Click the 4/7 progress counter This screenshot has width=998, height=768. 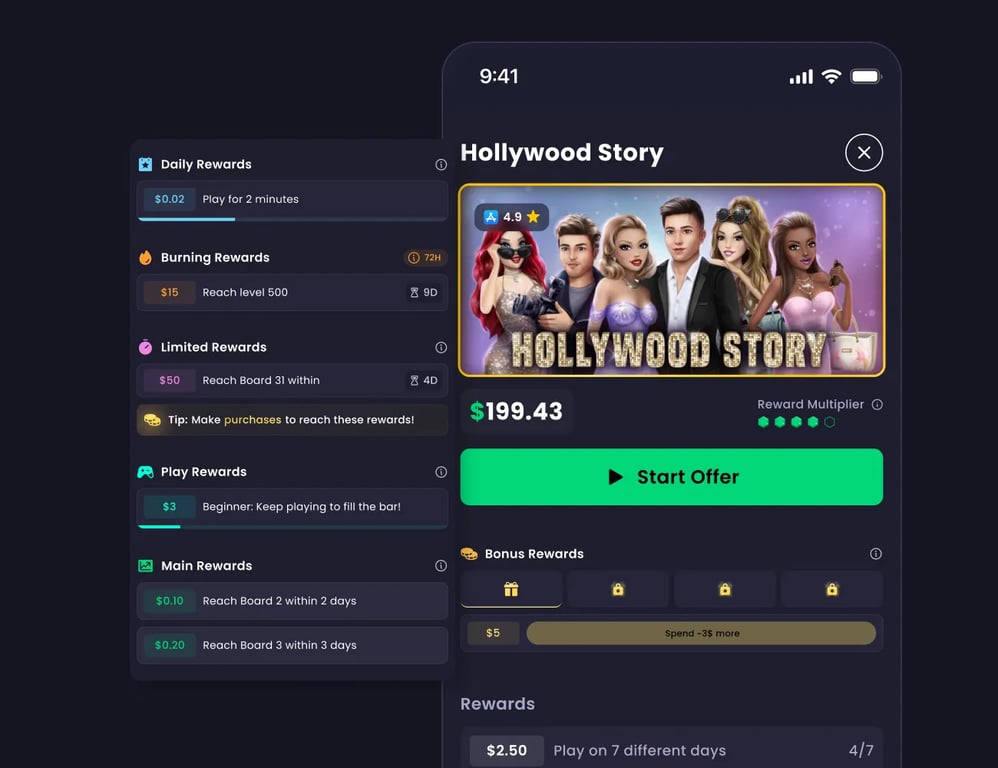tap(861, 751)
